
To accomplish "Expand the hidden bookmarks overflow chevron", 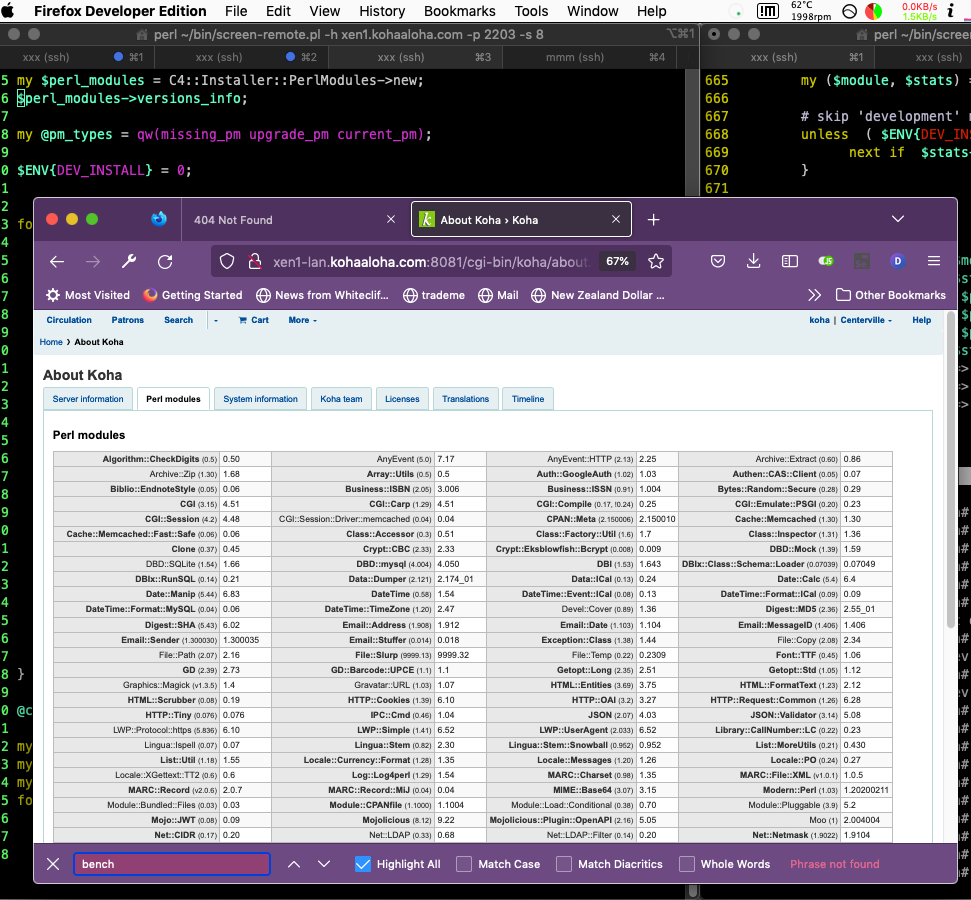I will click(815, 295).
